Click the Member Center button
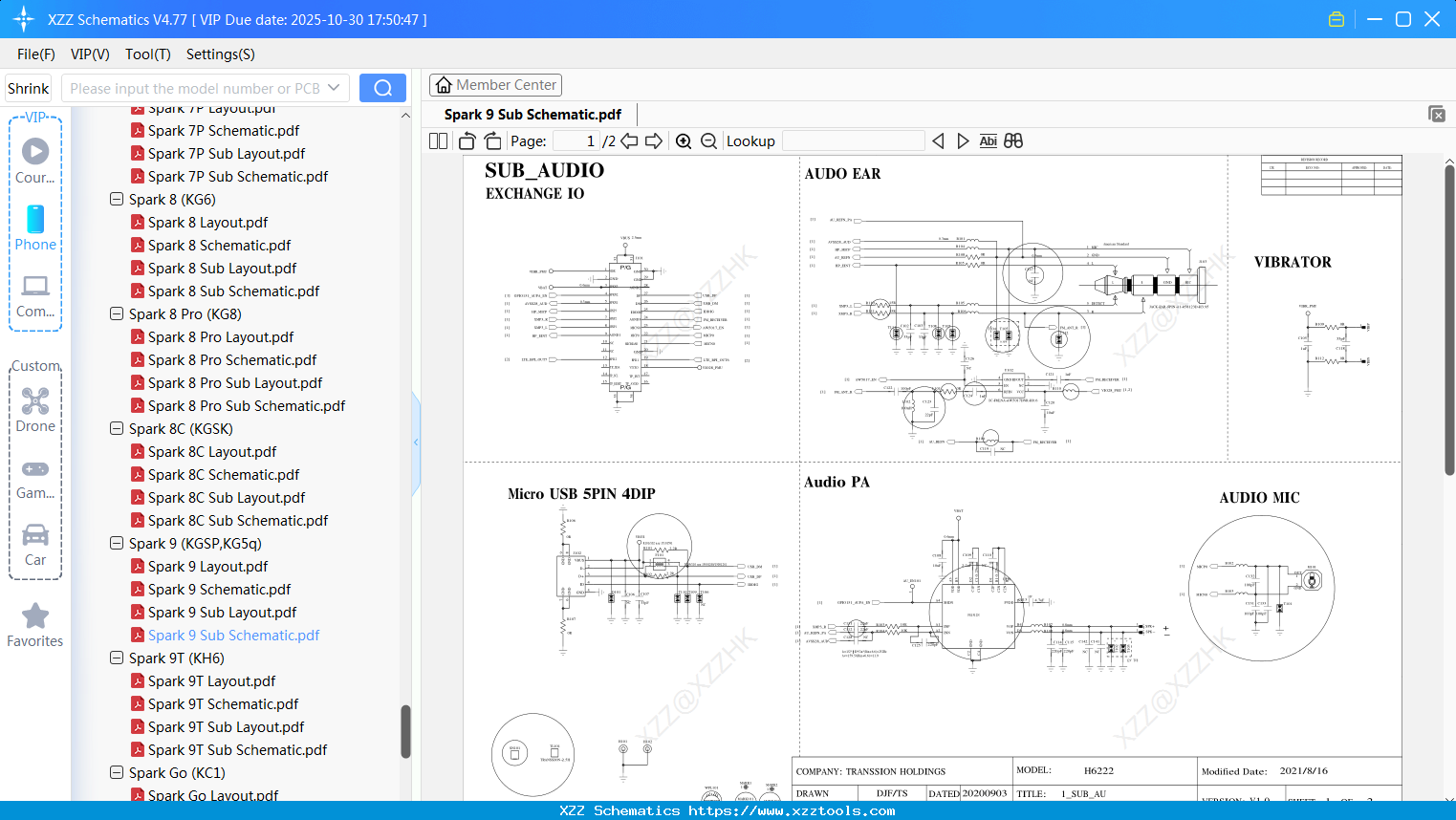The height and width of the screenshot is (820, 1456). pyautogui.click(x=495, y=85)
